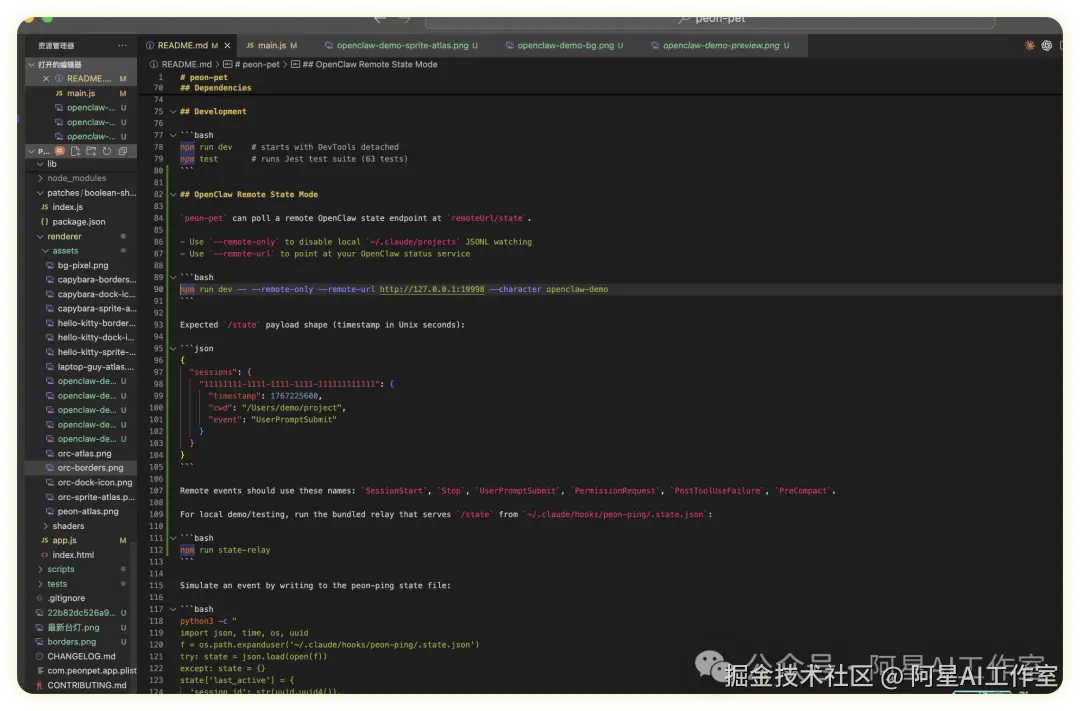This screenshot has width=1080, height=711.
Task: Close README in the open editors list
Action: [x=46, y=79]
